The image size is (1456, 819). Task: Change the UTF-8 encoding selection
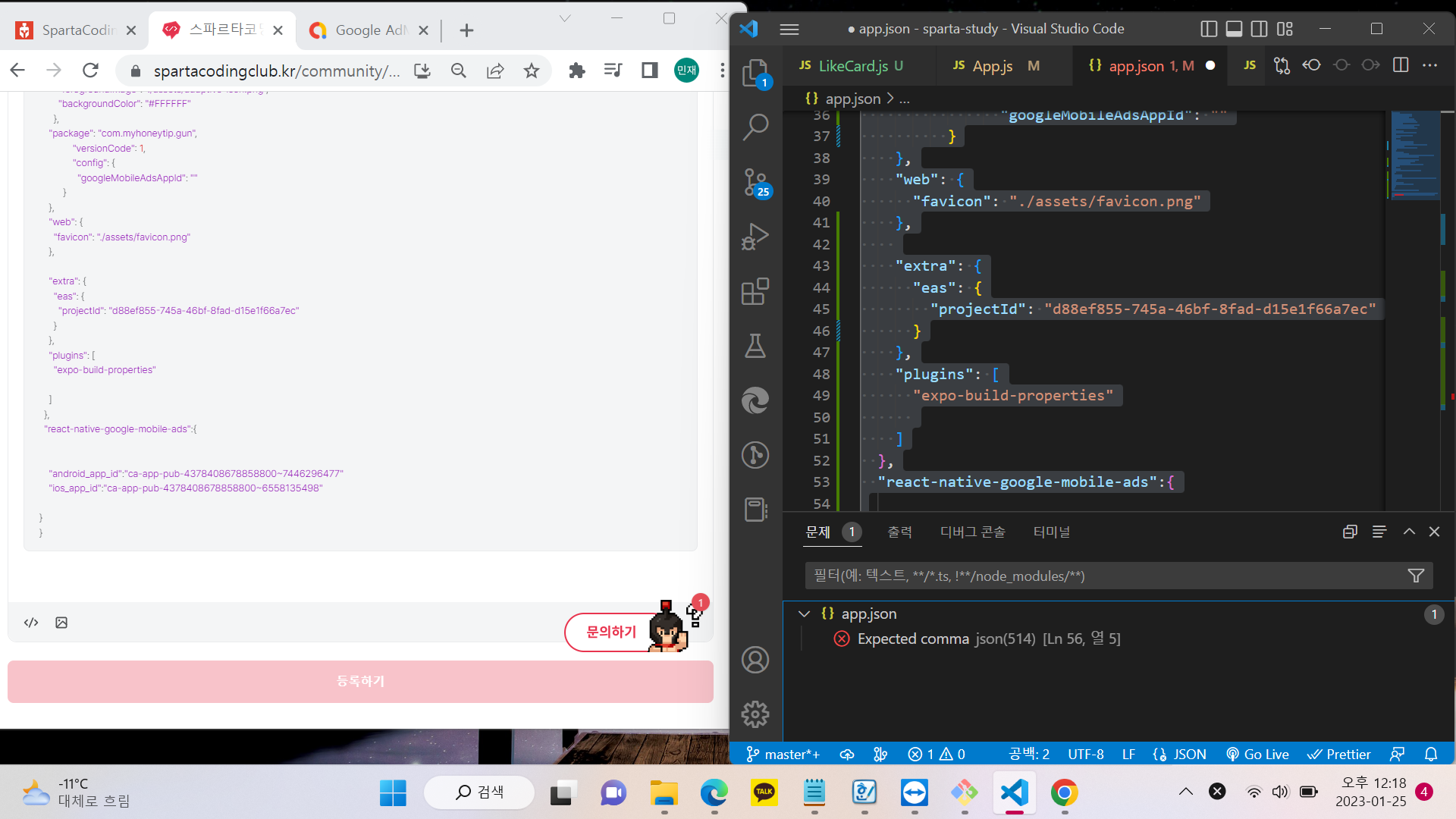tap(1086, 754)
